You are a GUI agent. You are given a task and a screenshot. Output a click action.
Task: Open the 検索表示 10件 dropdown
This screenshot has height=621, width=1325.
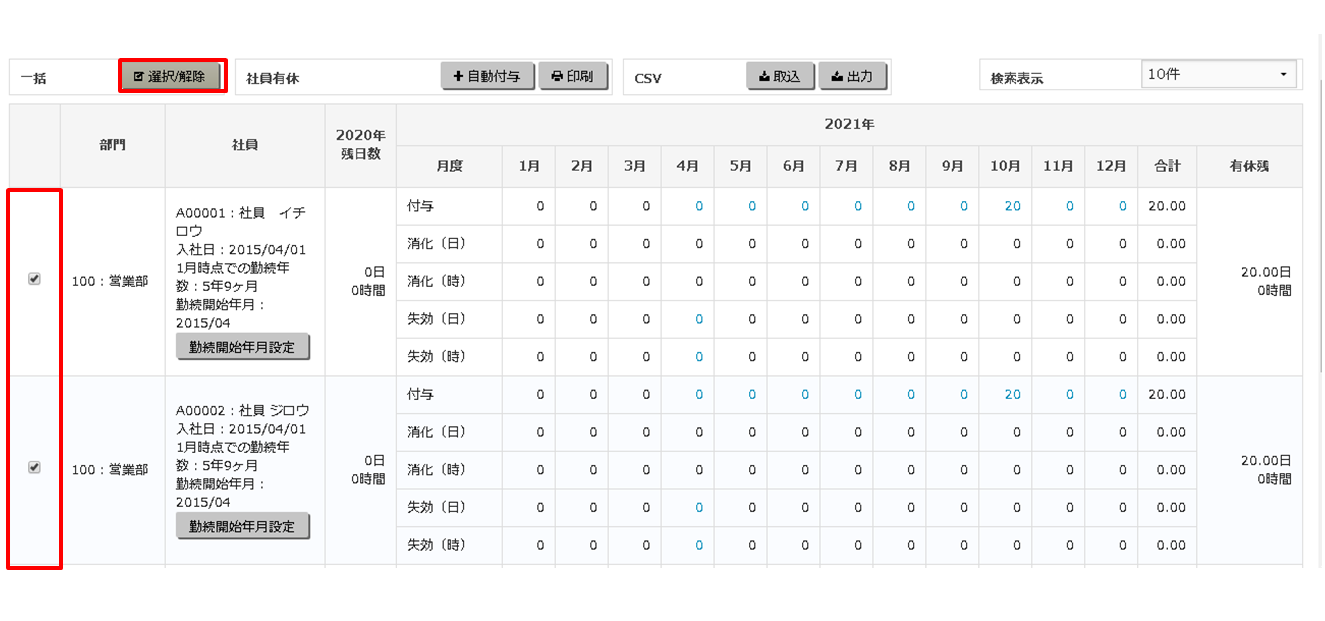(x=1218, y=75)
